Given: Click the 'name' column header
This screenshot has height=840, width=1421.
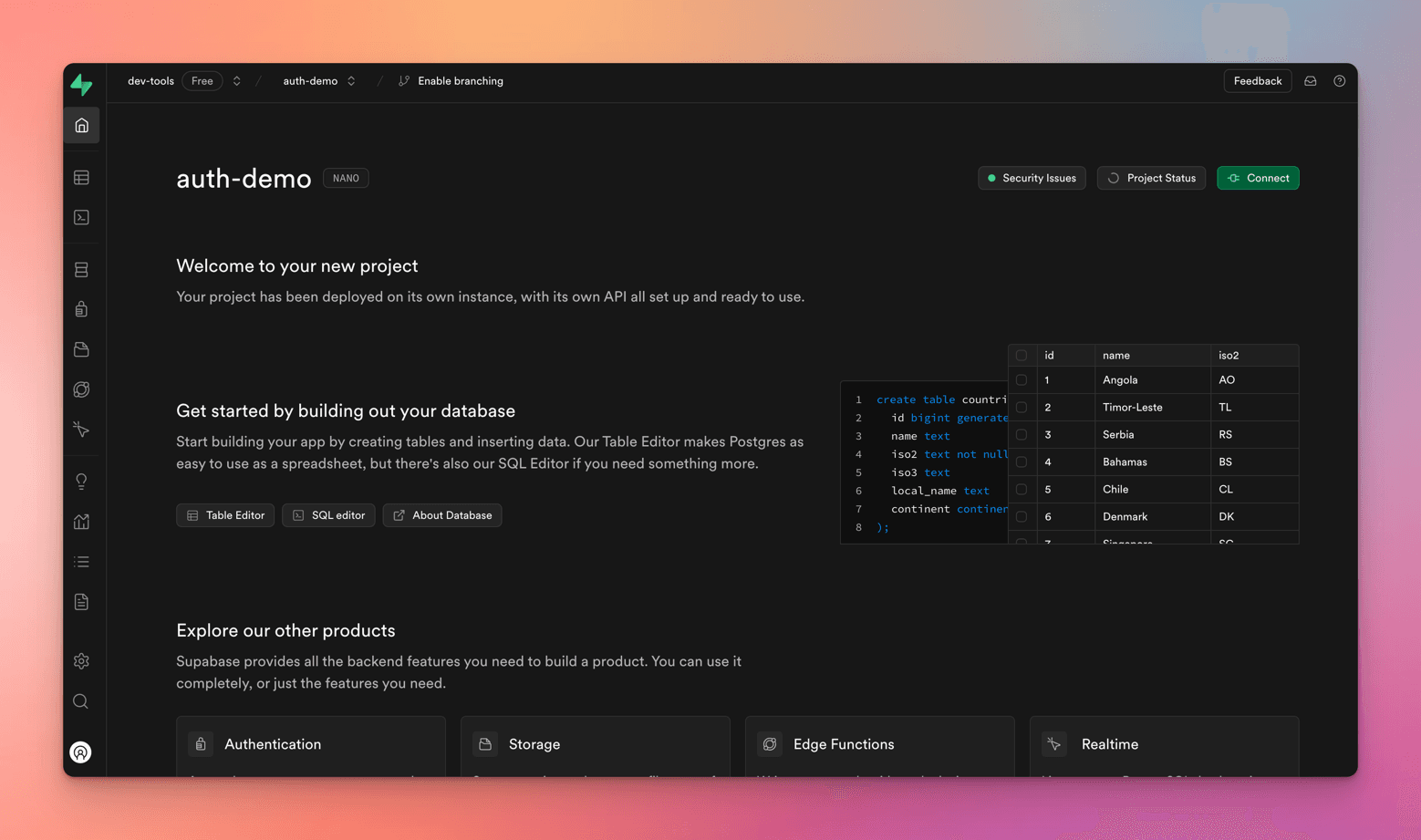Looking at the screenshot, I should (1153, 356).
